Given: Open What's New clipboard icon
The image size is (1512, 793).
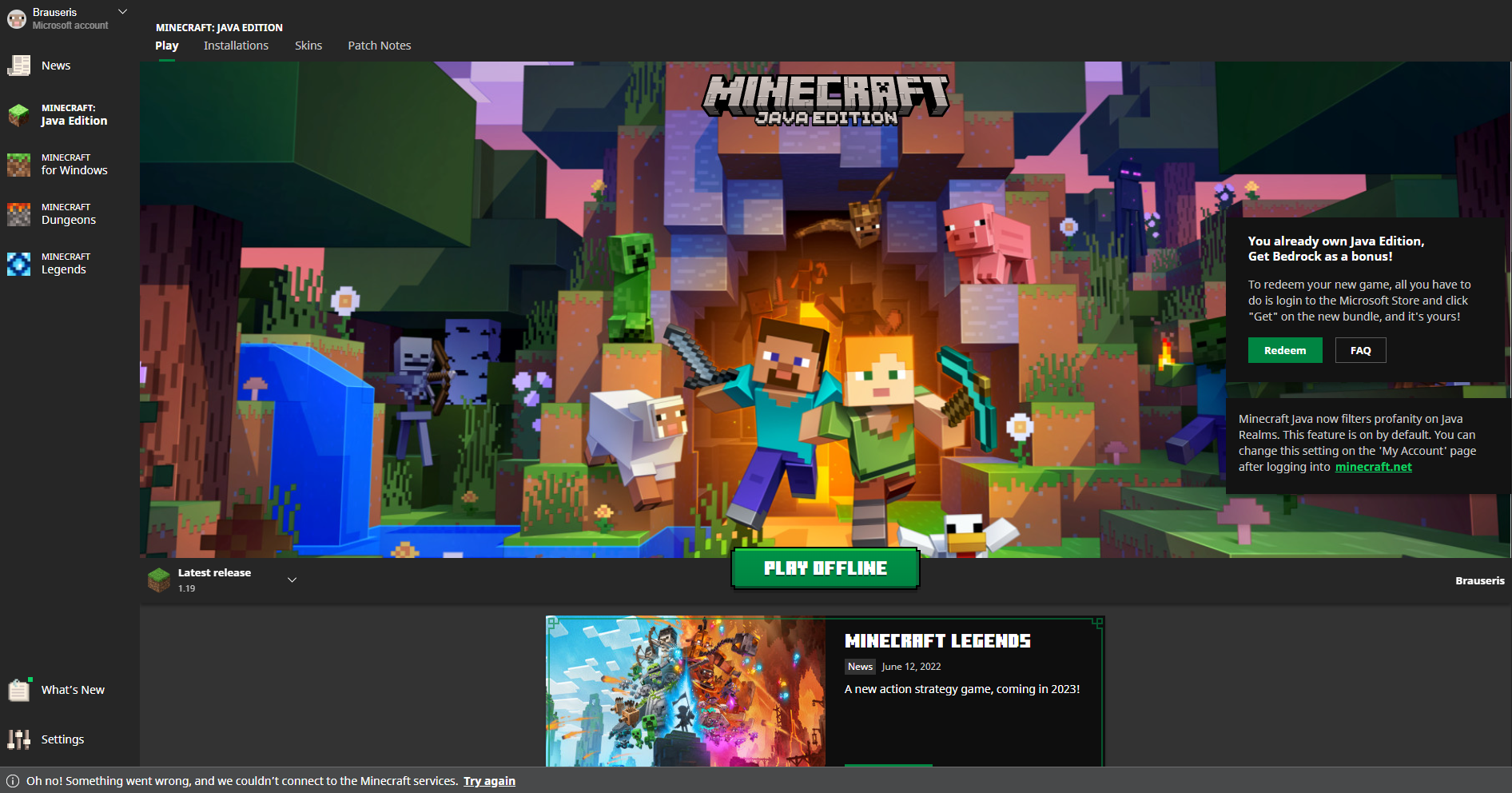Looking at the screenshot, I should coord(18,690).
